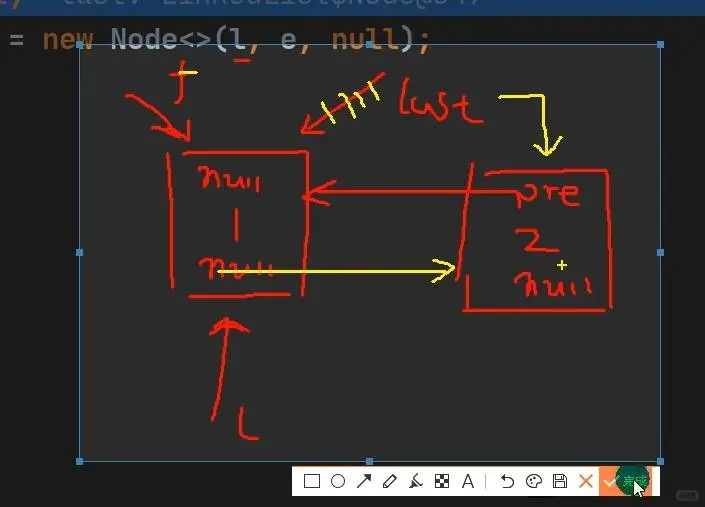The height and width of the screenshot is (507, 705).
Task: Select the pencil freehand tool
Action: point(389,481)
